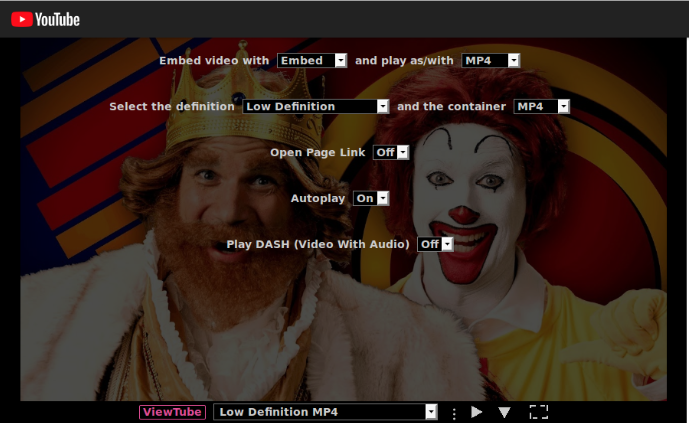This screenshot has height=423, width=689.
Task: Click the download down-triangle icon
Action: point(504,412)
